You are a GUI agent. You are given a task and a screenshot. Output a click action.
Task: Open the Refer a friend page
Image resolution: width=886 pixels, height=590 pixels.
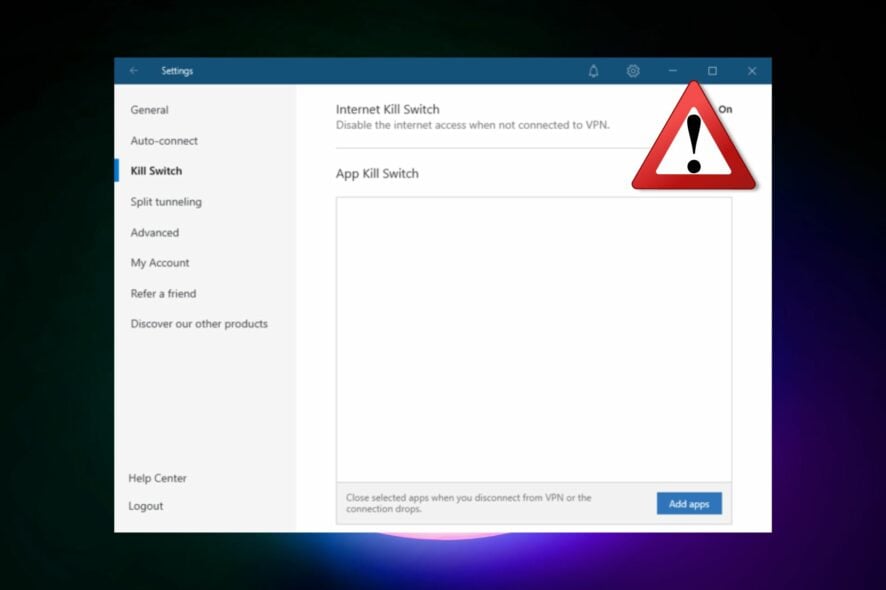[162, 293]
